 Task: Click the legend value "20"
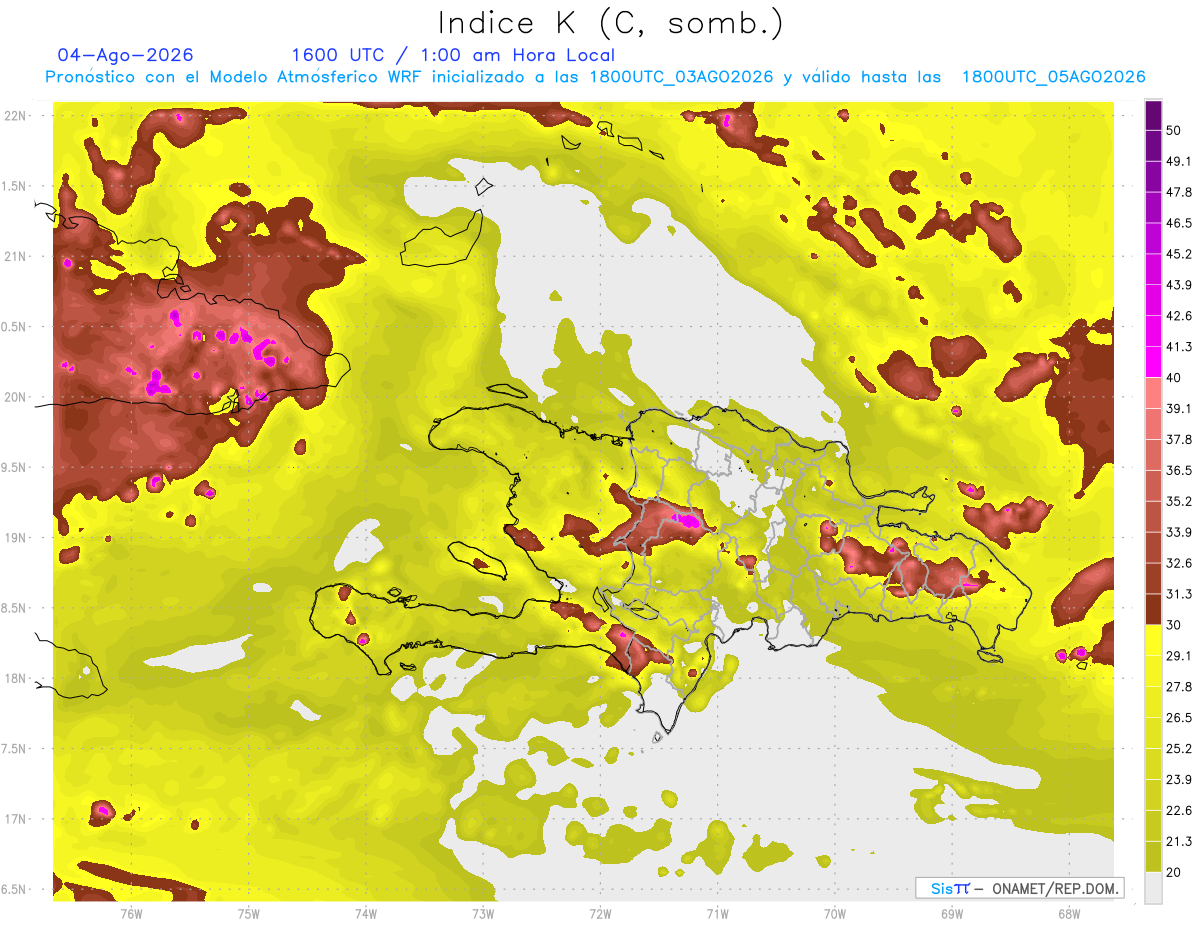pyautogui.click(x=1176, y=872)
